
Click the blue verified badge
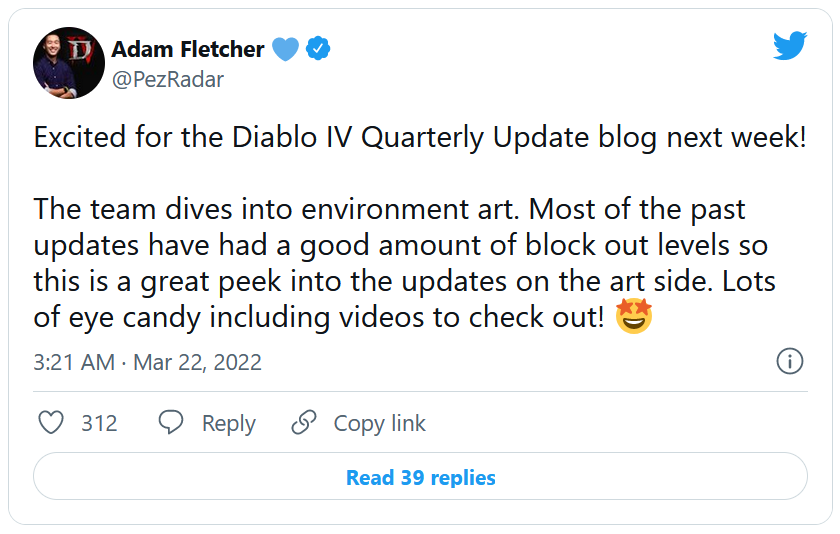[x=319, y=48]
